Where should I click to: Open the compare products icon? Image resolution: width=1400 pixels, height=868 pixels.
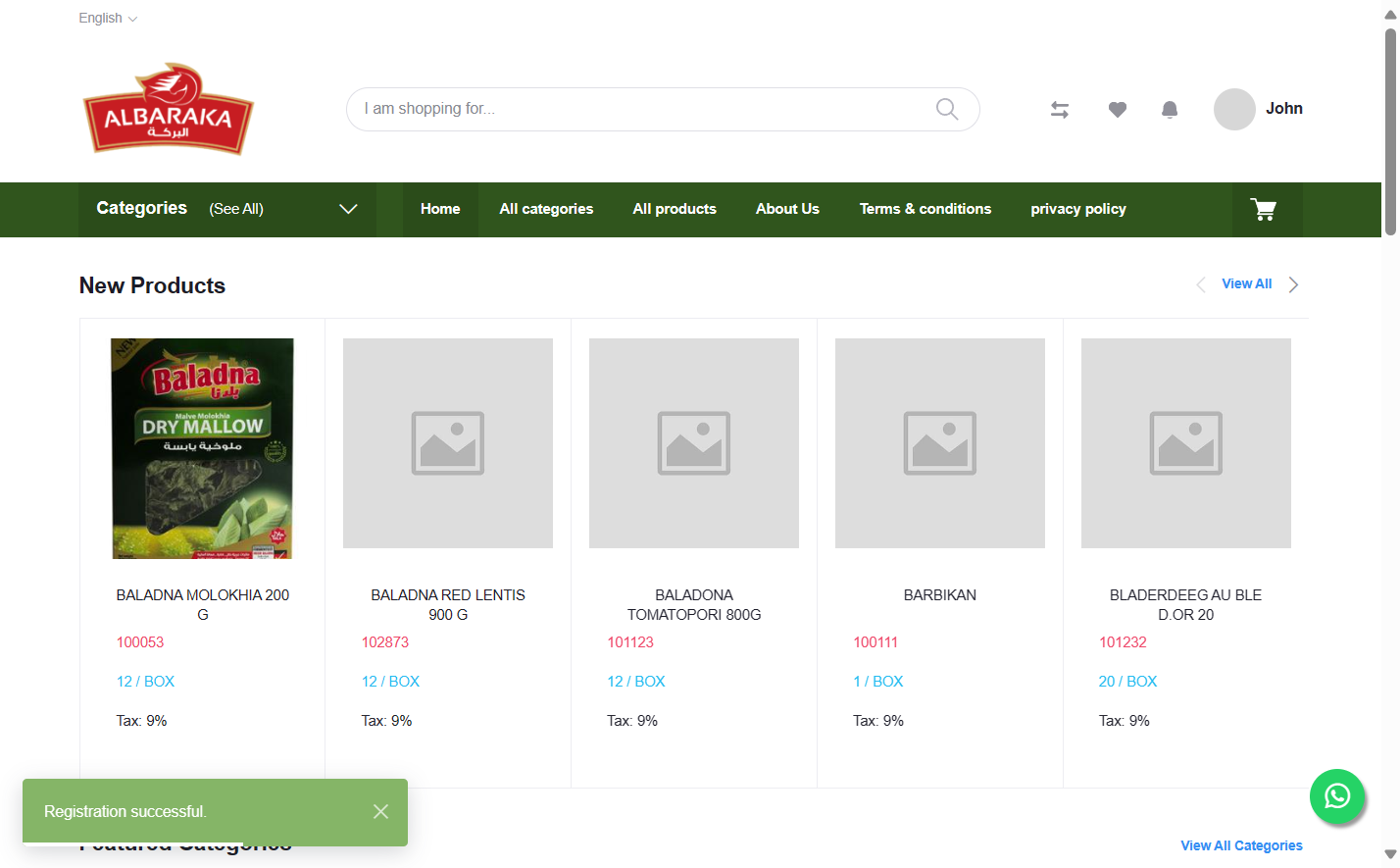click(x=1060, y=110)
